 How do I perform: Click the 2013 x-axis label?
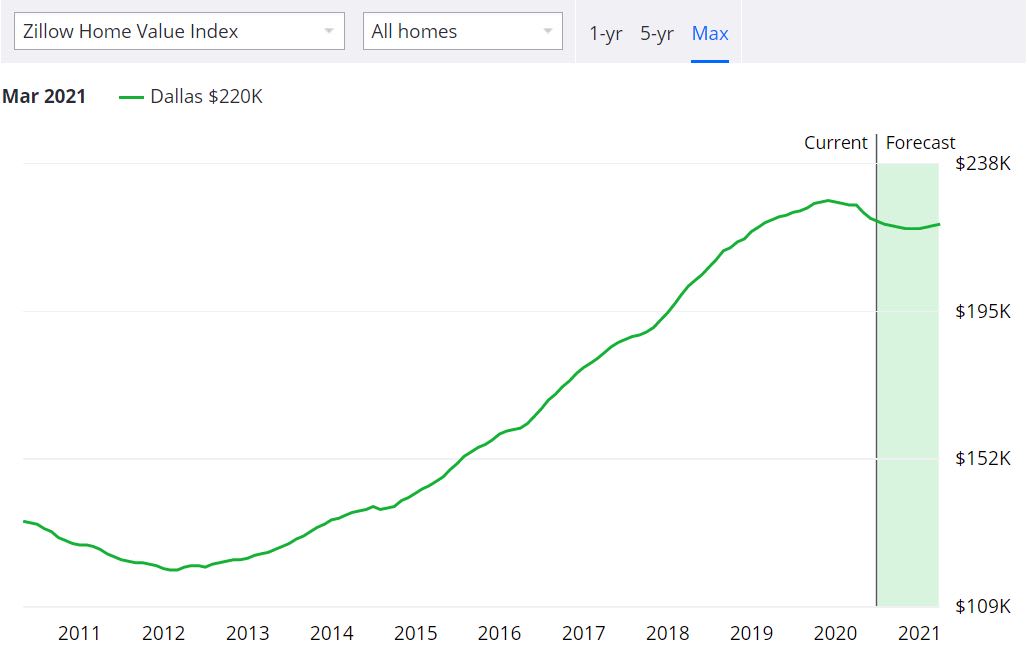(248, 633)
